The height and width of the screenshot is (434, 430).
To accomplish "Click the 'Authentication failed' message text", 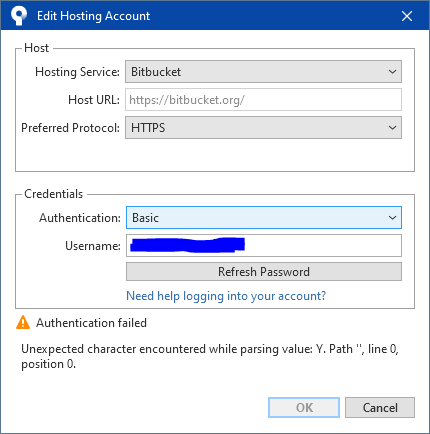I will (x=91, y=323).
